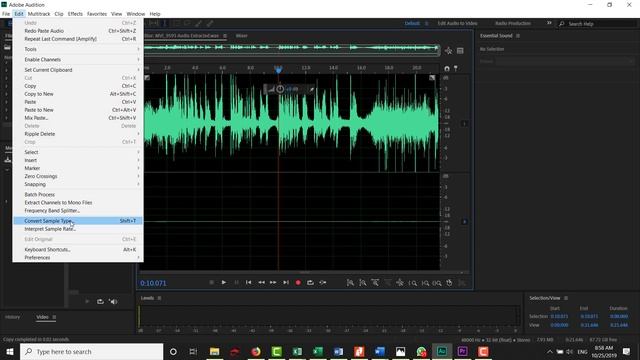The height and width of the screenshot is (360, 640).
Task: Click the HUD volume knob on waveform
Action: coord(280,89)
